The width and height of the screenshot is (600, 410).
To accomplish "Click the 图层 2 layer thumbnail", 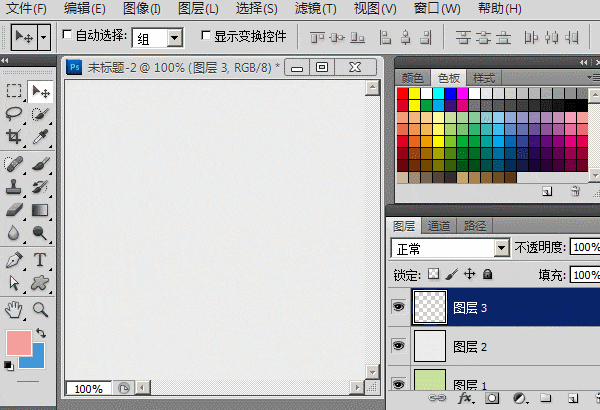I will tap(428, 346).
